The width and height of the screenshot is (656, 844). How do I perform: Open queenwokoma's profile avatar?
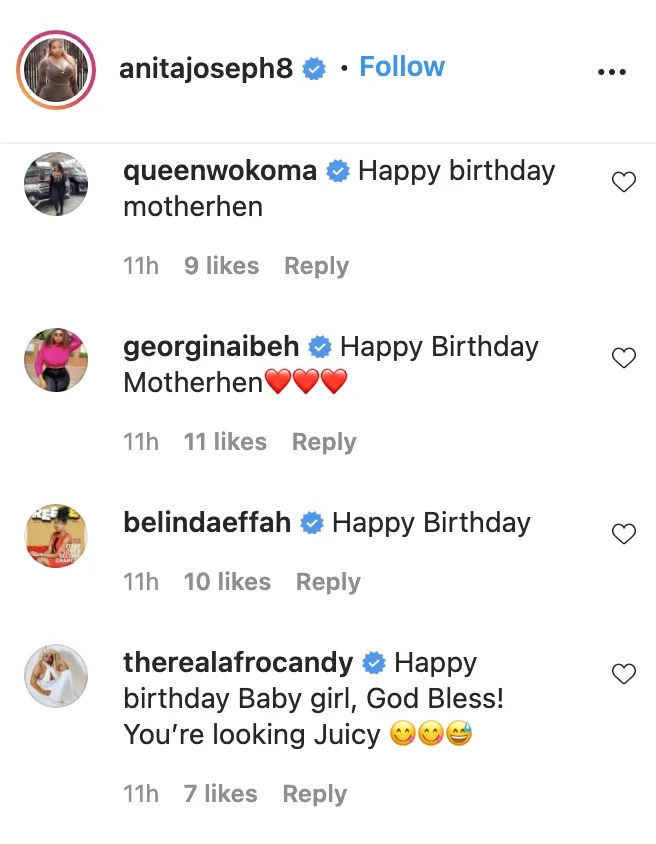coord(56,184)
